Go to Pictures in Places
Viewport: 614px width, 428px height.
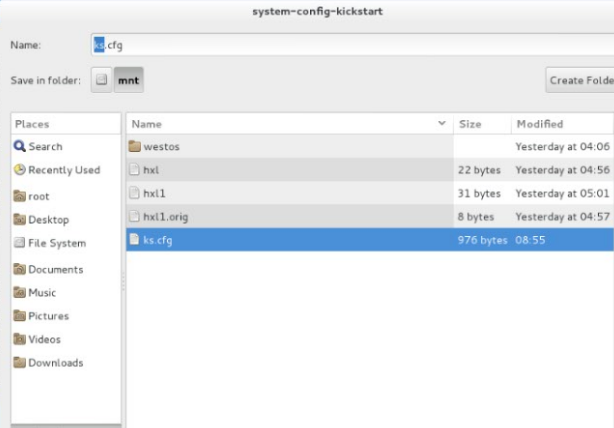(x=49, y=316)
